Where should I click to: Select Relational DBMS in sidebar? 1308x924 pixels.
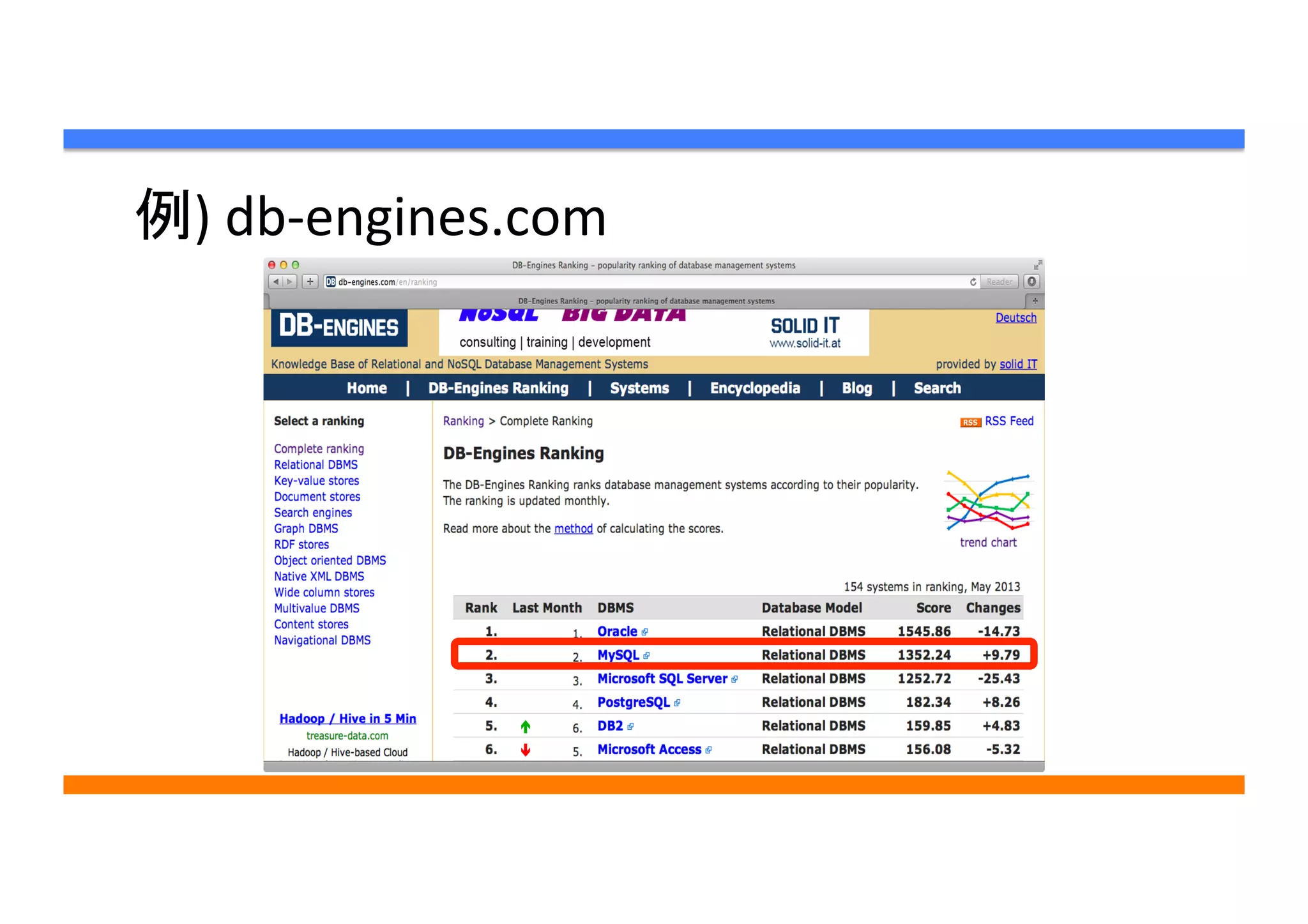pos(316,465)
